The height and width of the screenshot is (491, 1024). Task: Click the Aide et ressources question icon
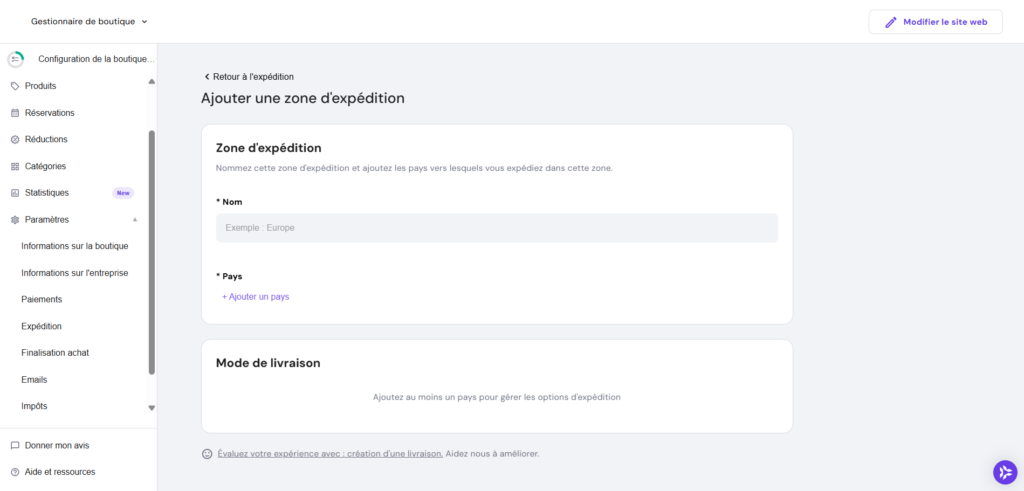point(15,472)
